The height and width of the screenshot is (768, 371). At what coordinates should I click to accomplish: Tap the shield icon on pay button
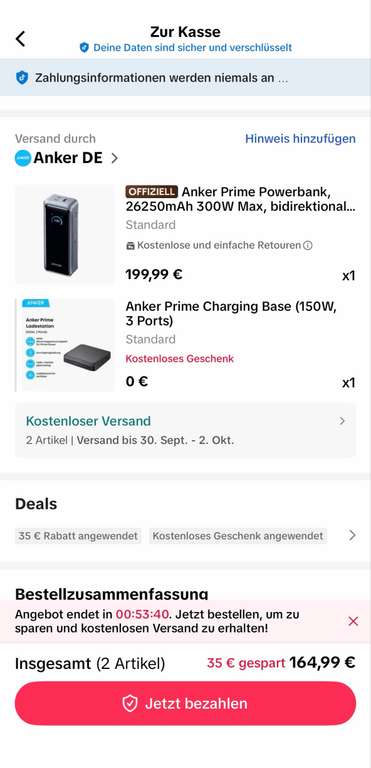tap(130, 703)
